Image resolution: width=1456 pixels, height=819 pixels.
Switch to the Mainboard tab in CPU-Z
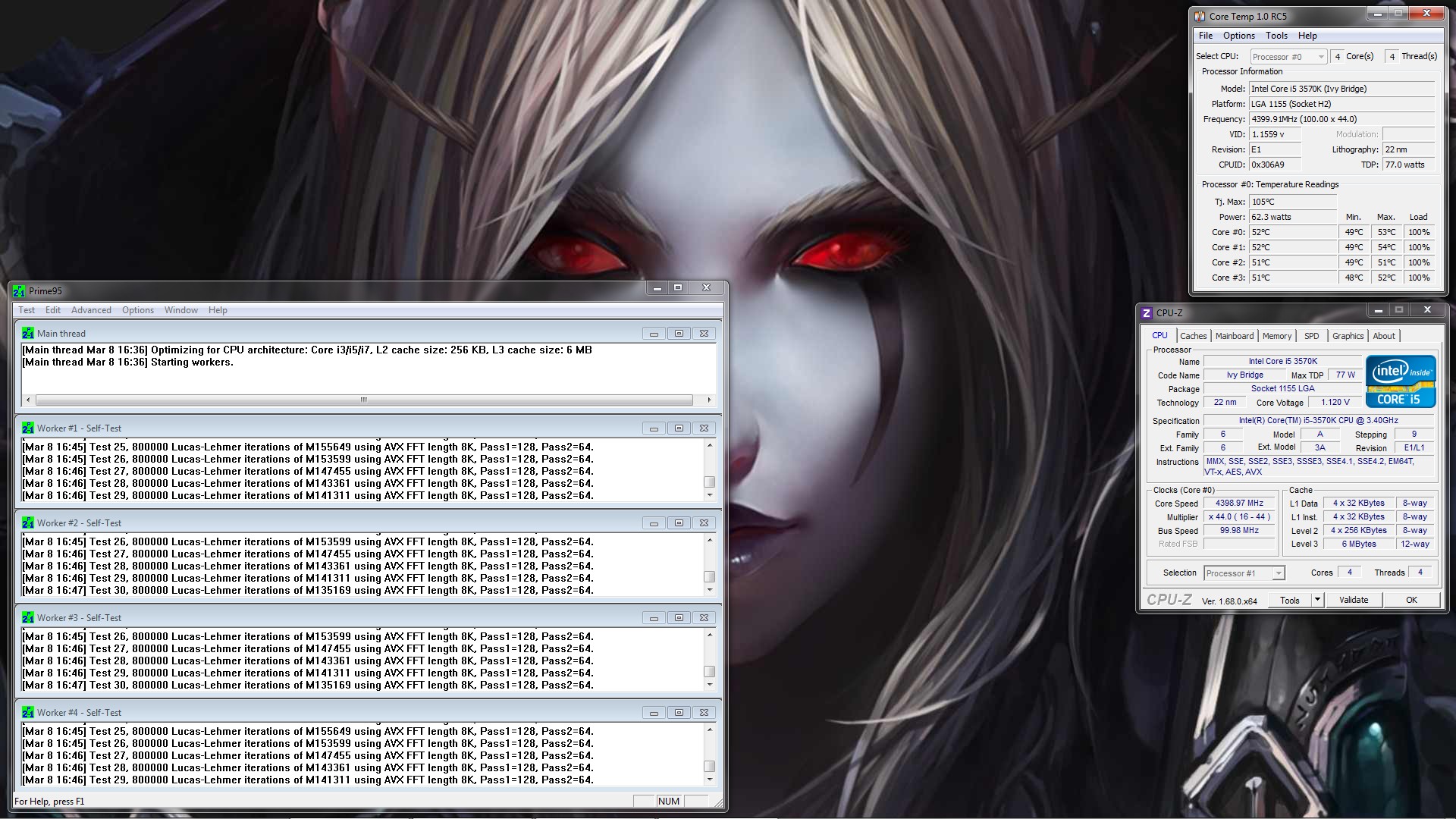click(1234, 336)
